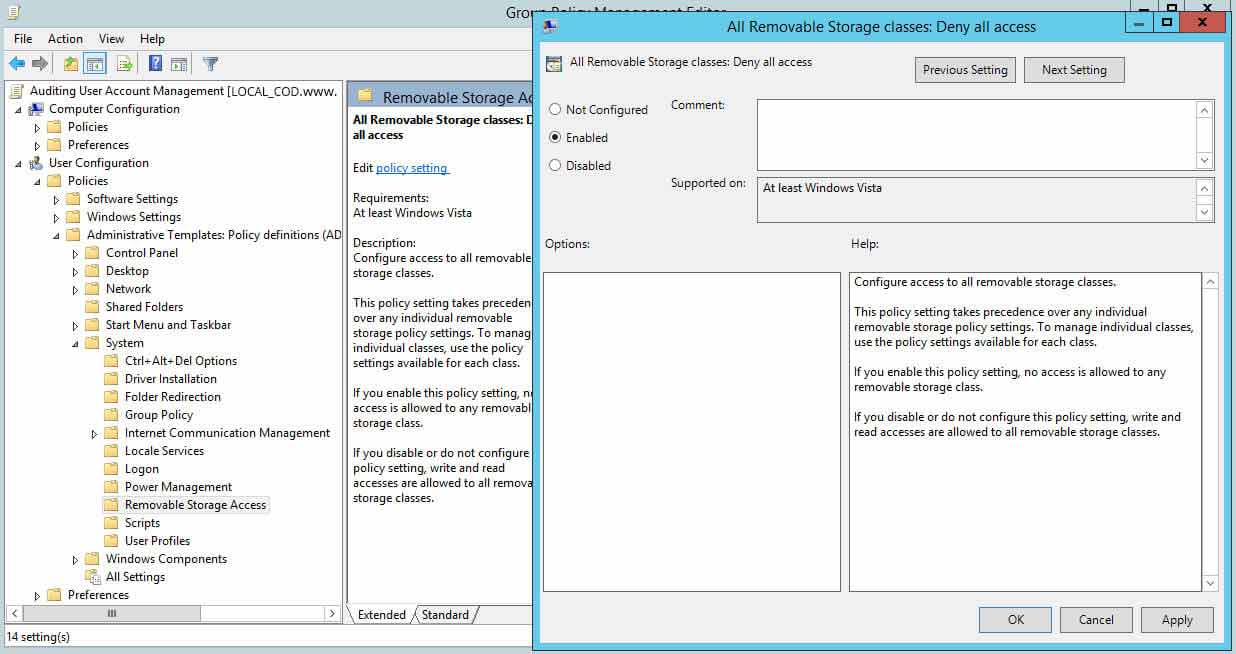The image size is (1236, 654).
Task: Switch to the Standard tab
Action: pyautogui.click(x=445, y=615)
